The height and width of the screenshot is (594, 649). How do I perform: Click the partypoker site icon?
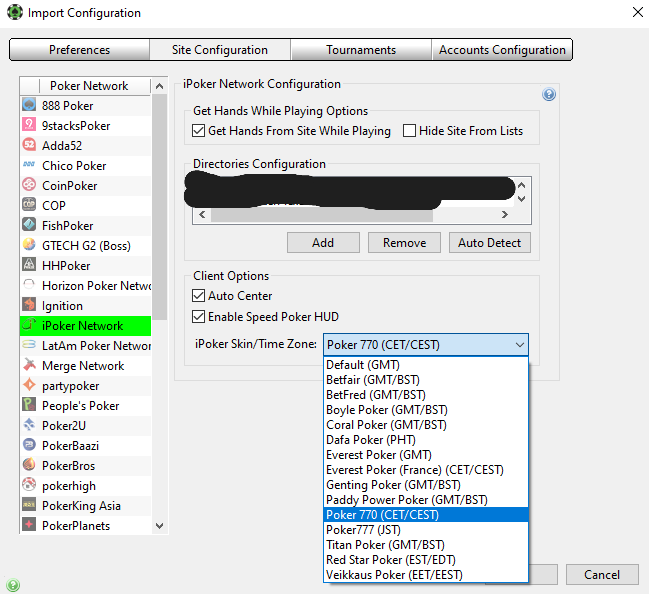point(29,385)
